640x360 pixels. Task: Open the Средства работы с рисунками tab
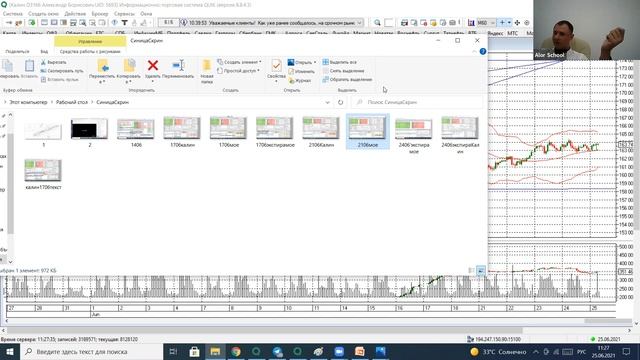pos(90,51)
